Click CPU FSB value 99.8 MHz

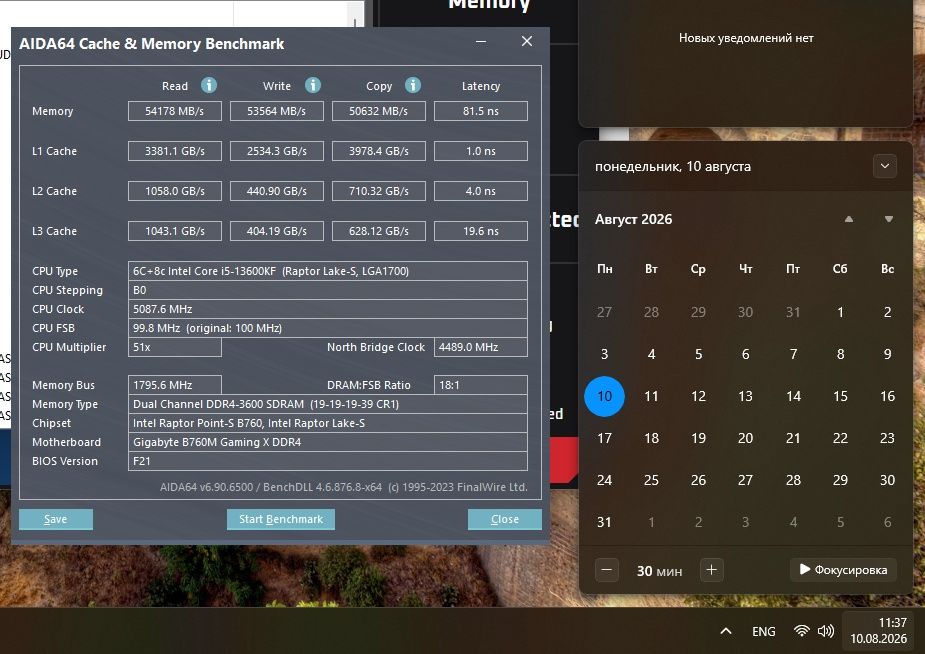[327, 328]
